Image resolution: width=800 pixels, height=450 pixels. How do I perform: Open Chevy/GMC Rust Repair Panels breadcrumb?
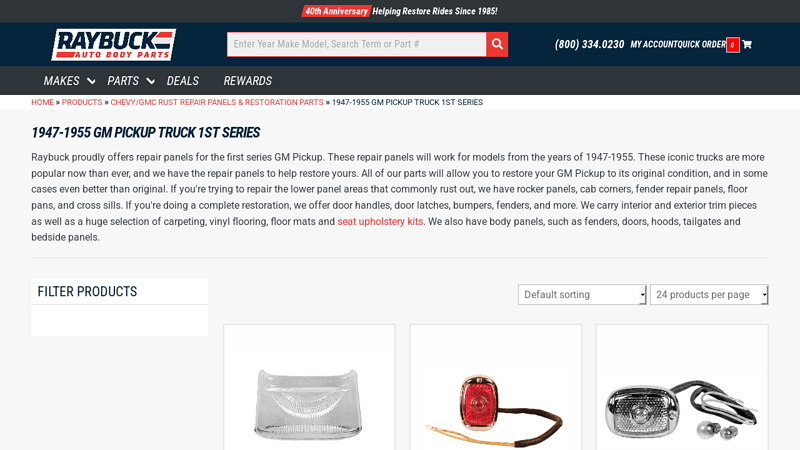tap(217, 102)
